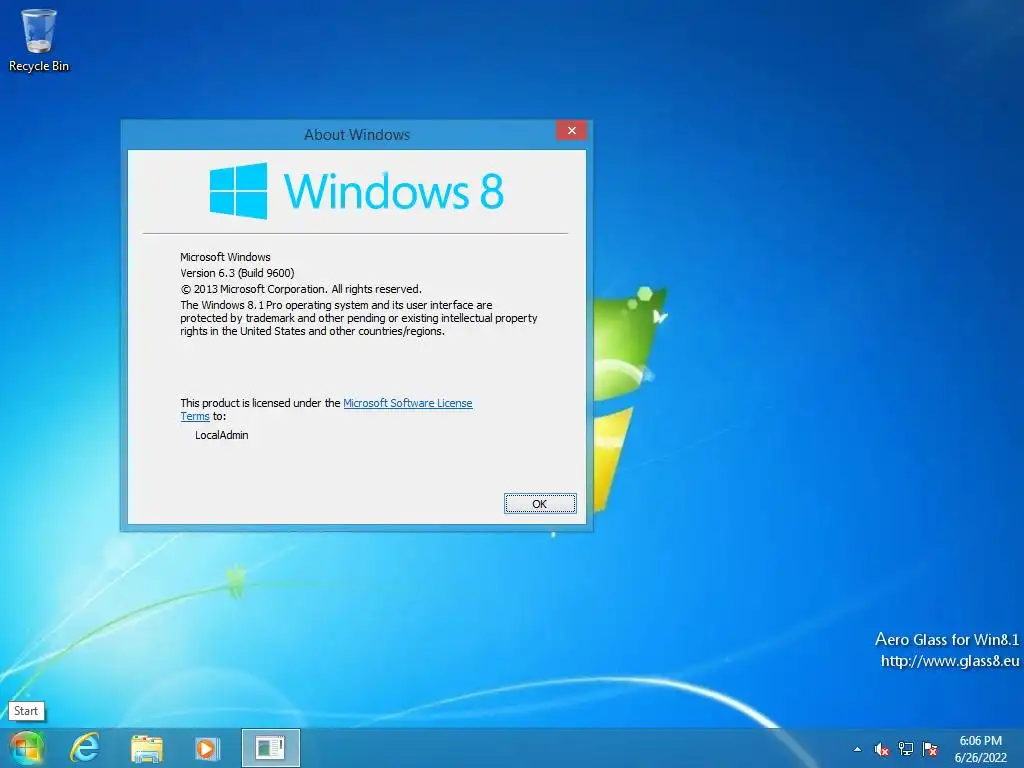This screenshot has width=1024, height=768.
Task: Click the muted volume tray icon
Action: pos(881,749)
